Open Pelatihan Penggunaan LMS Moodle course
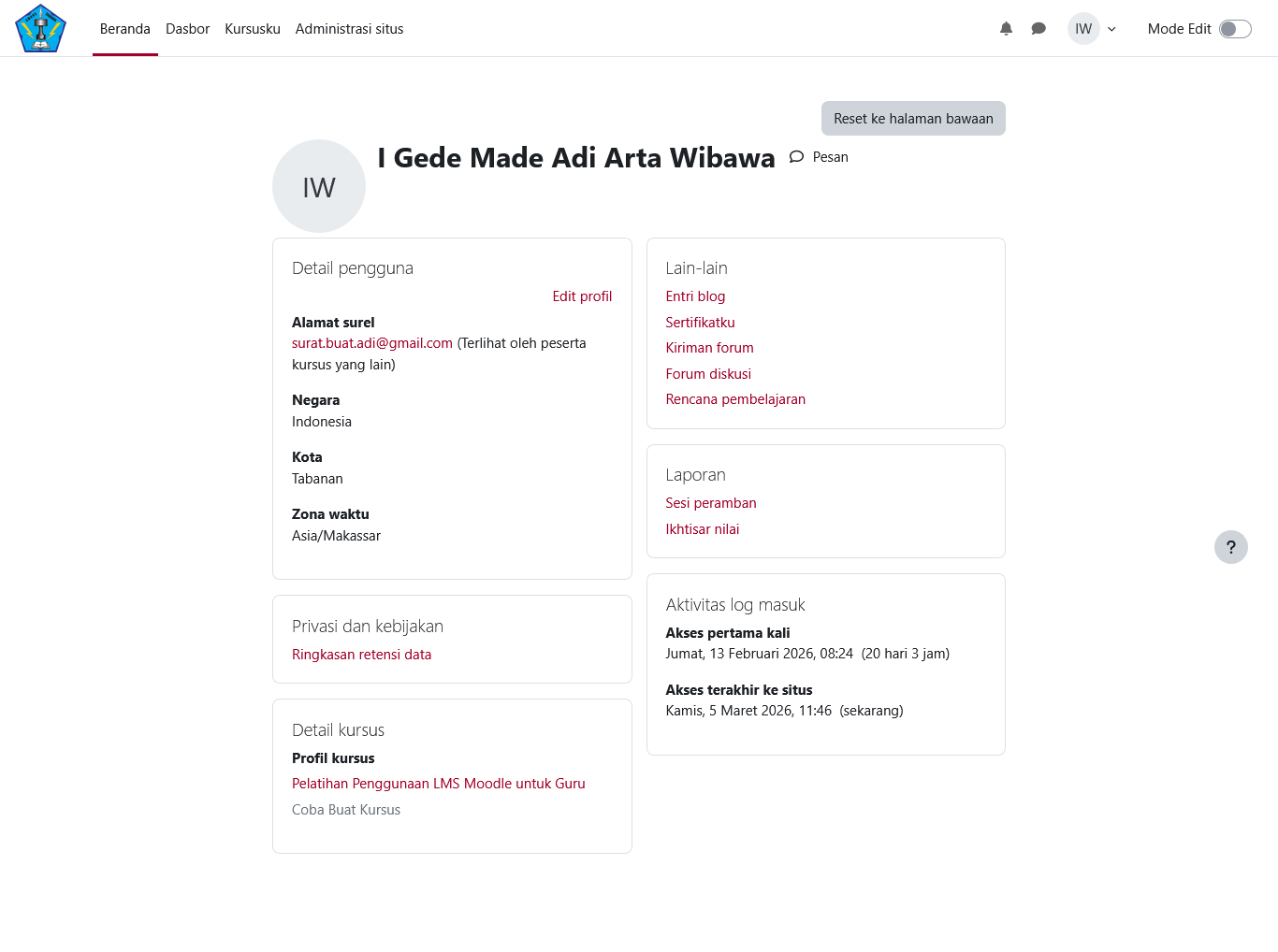The image size is (1278, 952). pyautogui.click(x=438, y=784)
